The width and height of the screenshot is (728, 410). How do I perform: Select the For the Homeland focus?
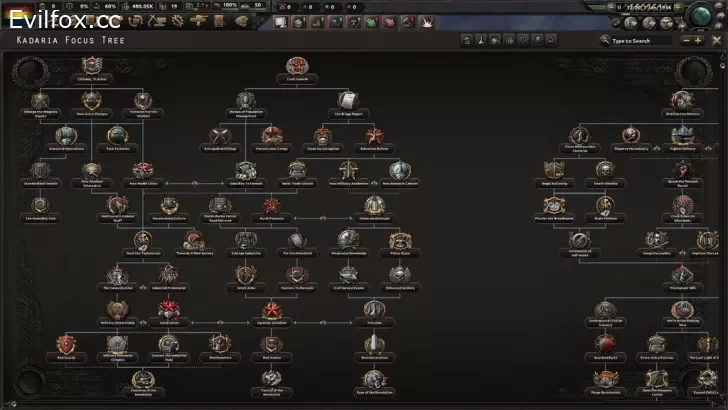[297, 241]
